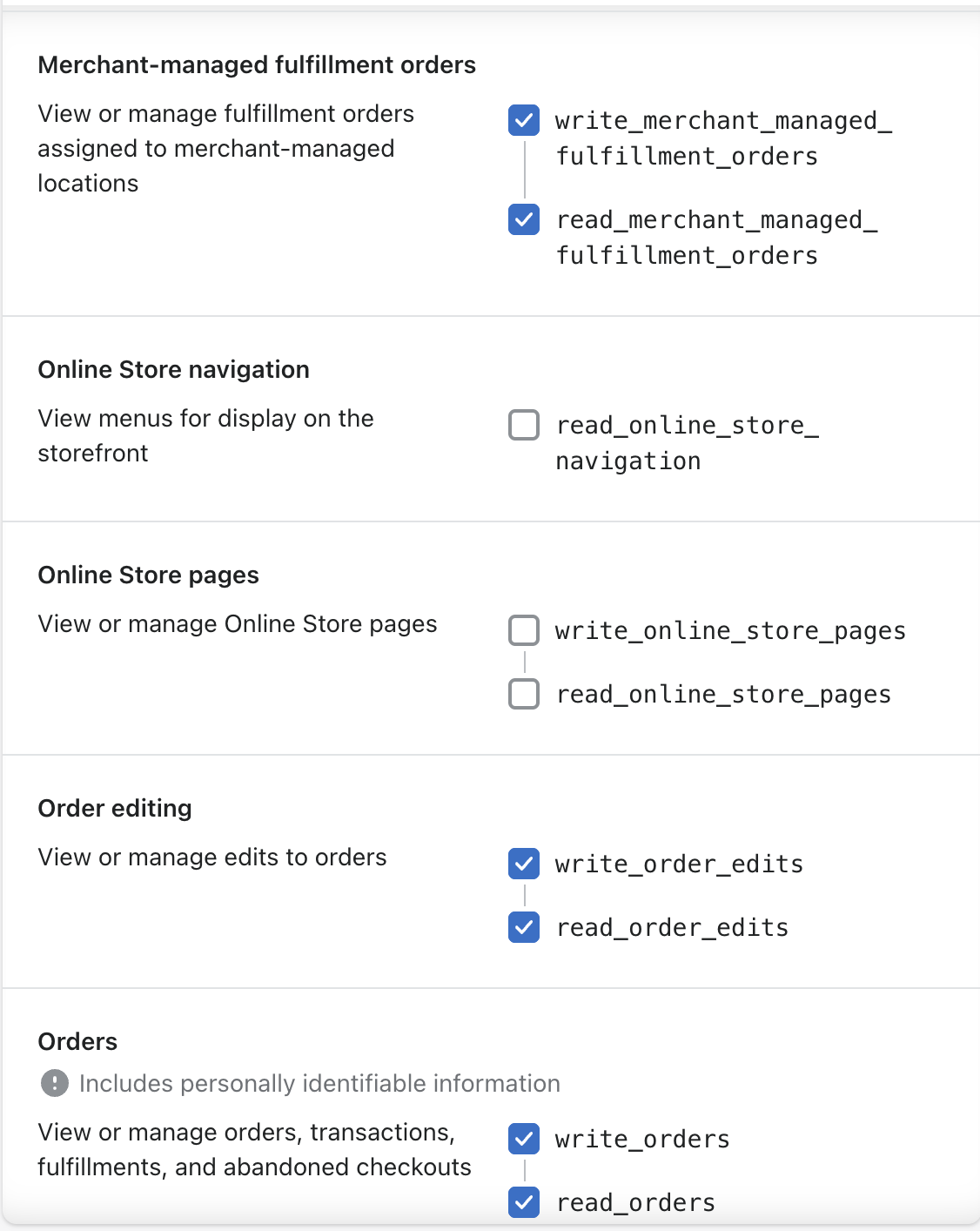Click the abandoned checkouts description under Orders
Image resolution: width=980 pixels, height=1231 pixels.
pyautogui.click(x=254, y=1150)
